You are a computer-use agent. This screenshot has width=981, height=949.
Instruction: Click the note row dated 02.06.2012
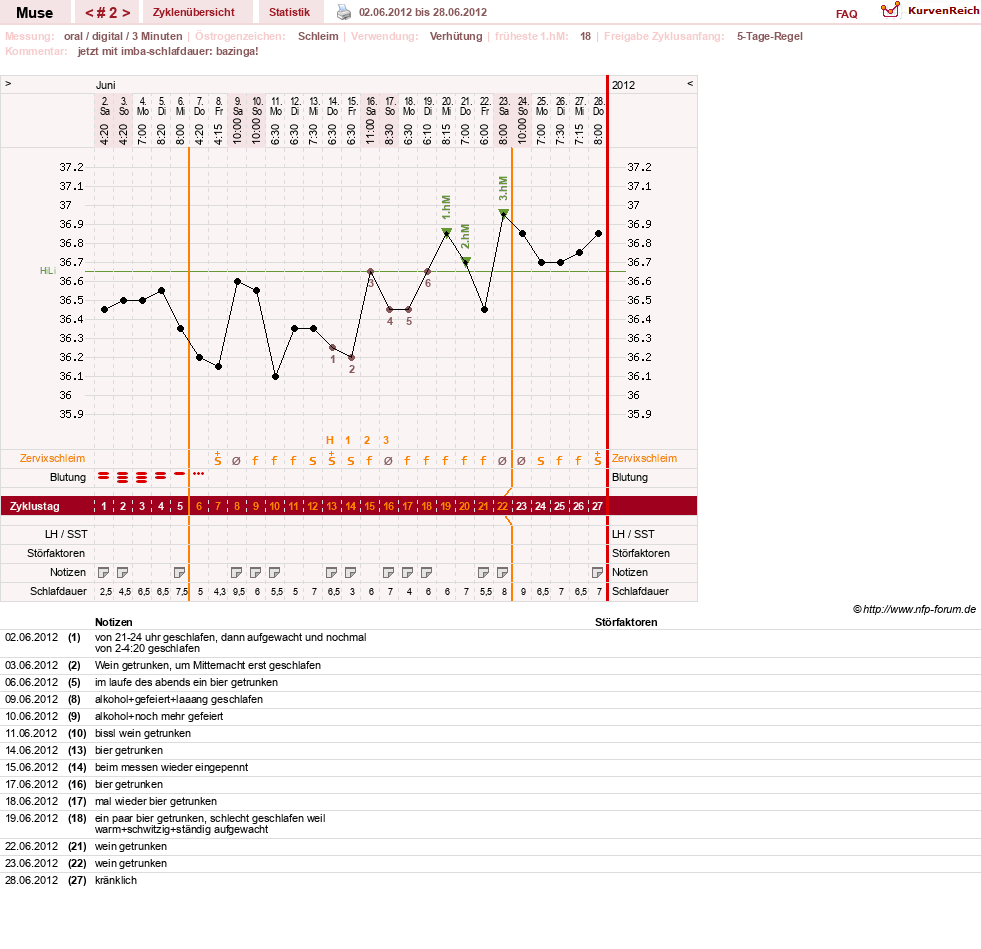tap(490, 643)
